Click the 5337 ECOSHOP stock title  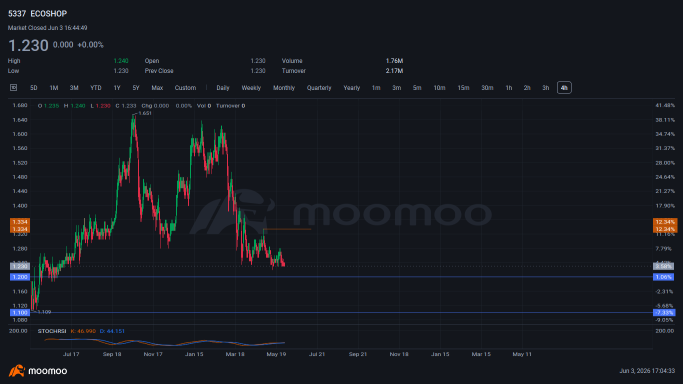[37, 14]
